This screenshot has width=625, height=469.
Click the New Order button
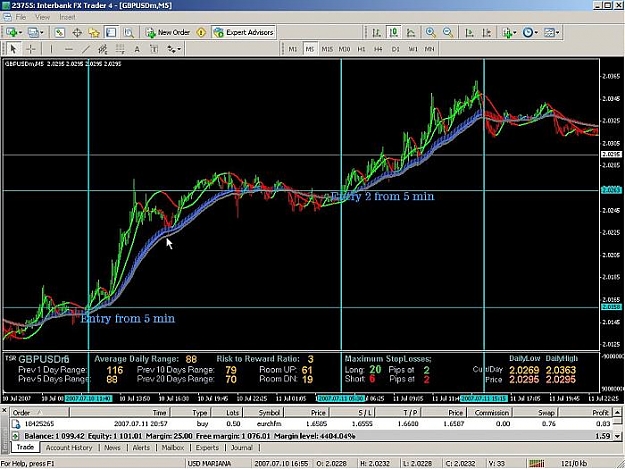click(168, 33)
